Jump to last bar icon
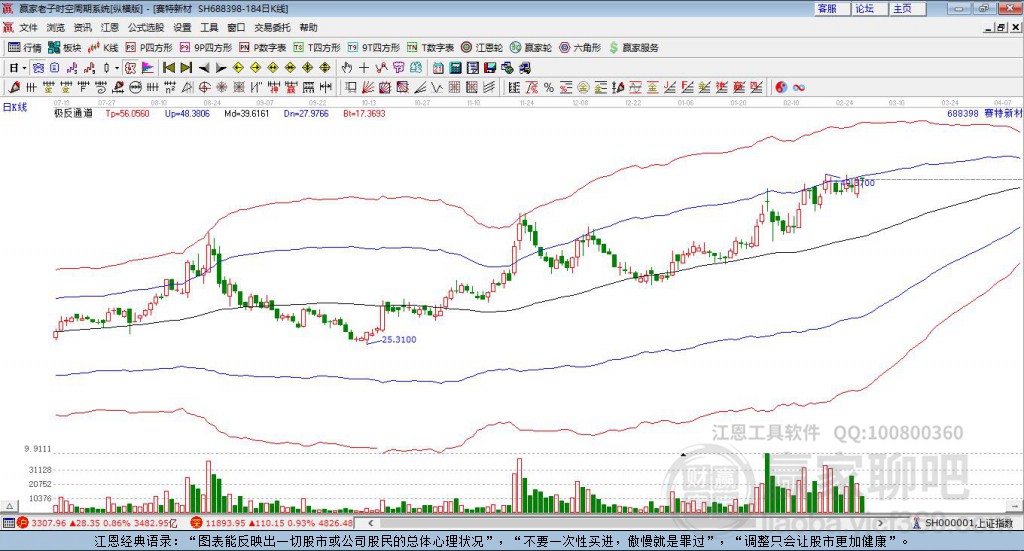 (x=186, y=68)
